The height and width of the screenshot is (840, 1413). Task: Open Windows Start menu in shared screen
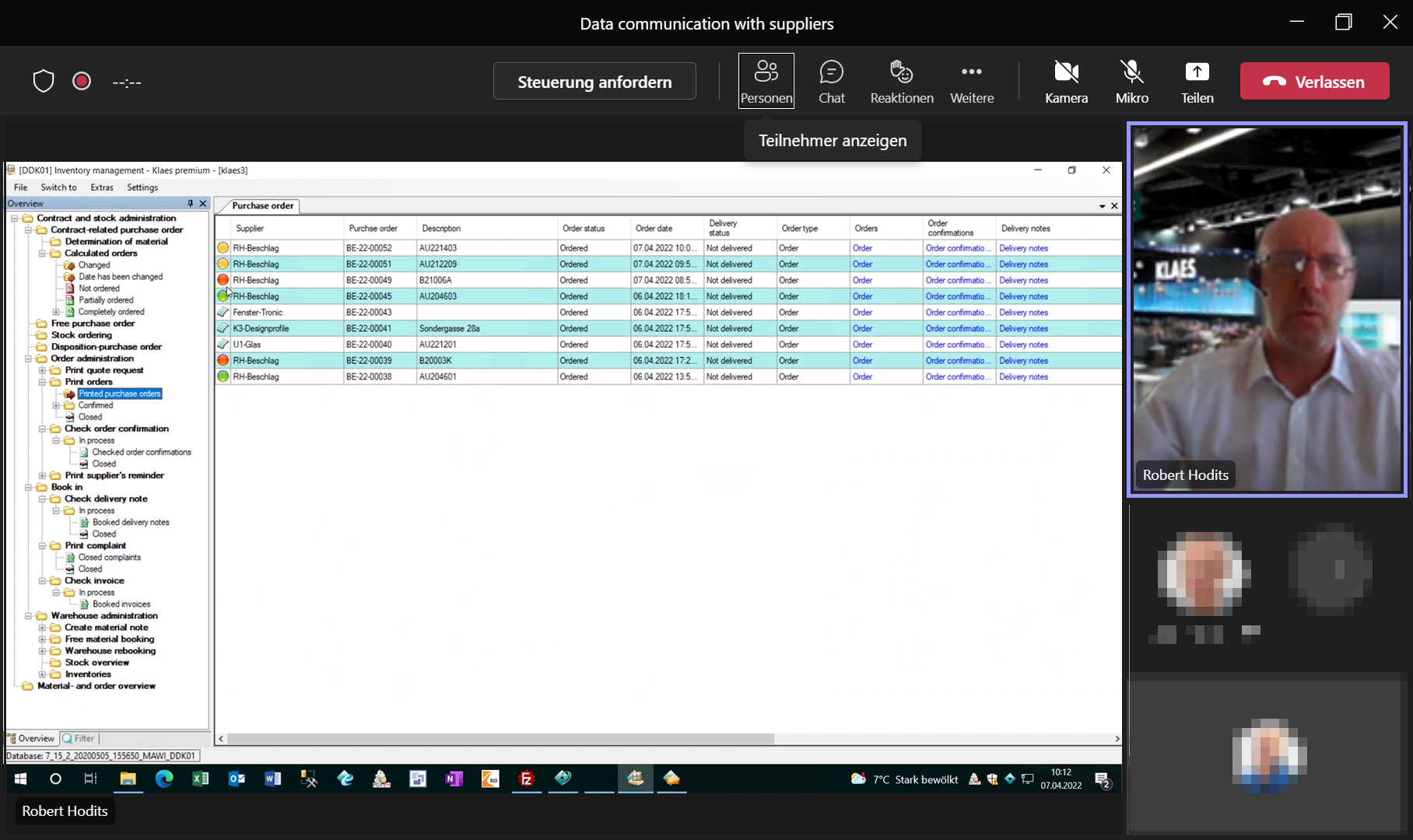coord(21,779)
